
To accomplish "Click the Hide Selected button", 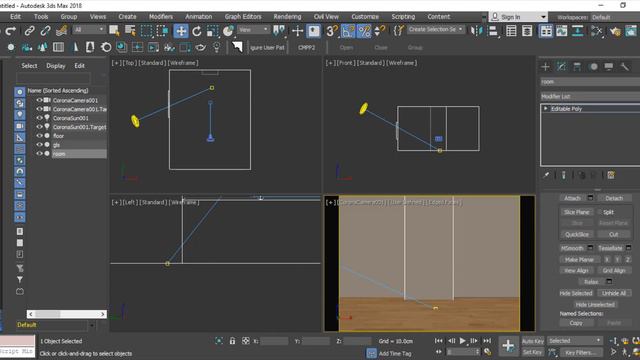I will point(576,293).
